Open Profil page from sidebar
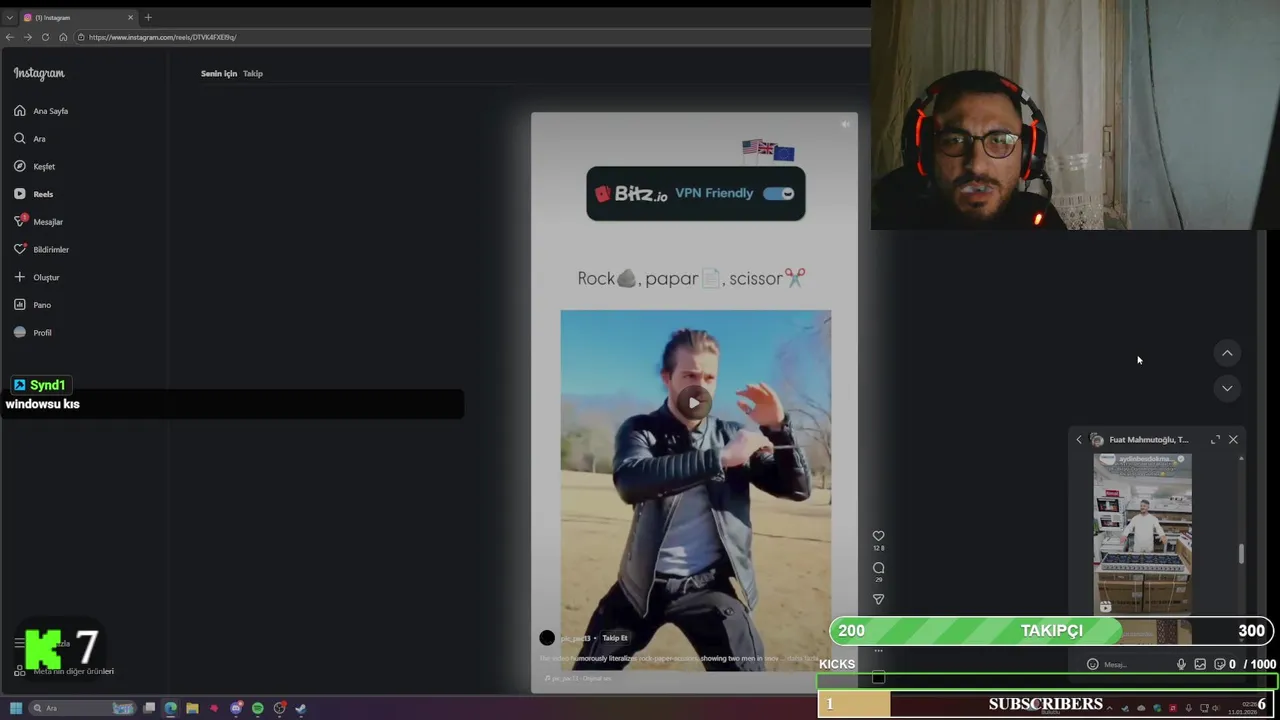The image size is (1280, 720). point(33,333)
